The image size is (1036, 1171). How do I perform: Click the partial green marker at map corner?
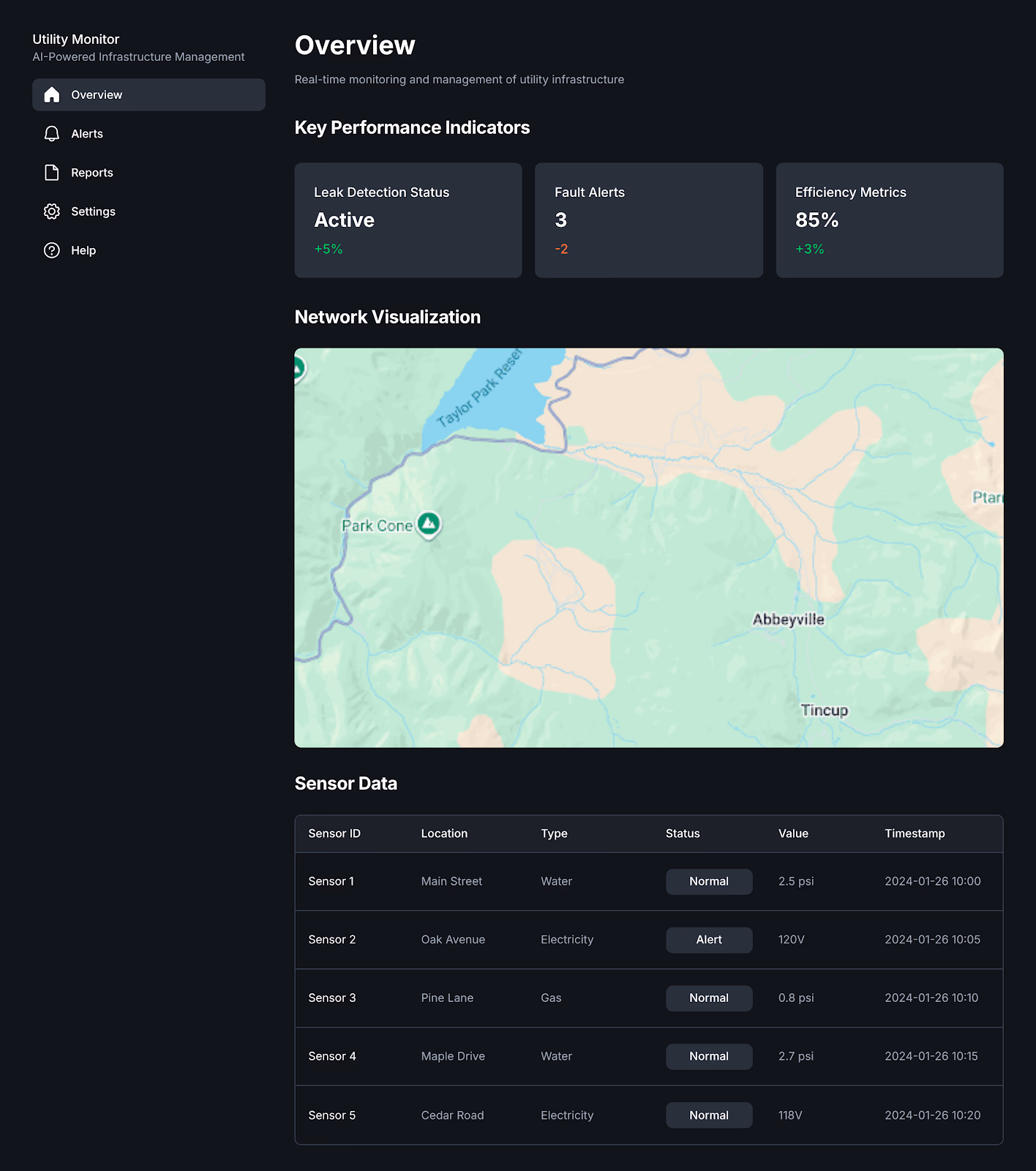click(299, 367)
